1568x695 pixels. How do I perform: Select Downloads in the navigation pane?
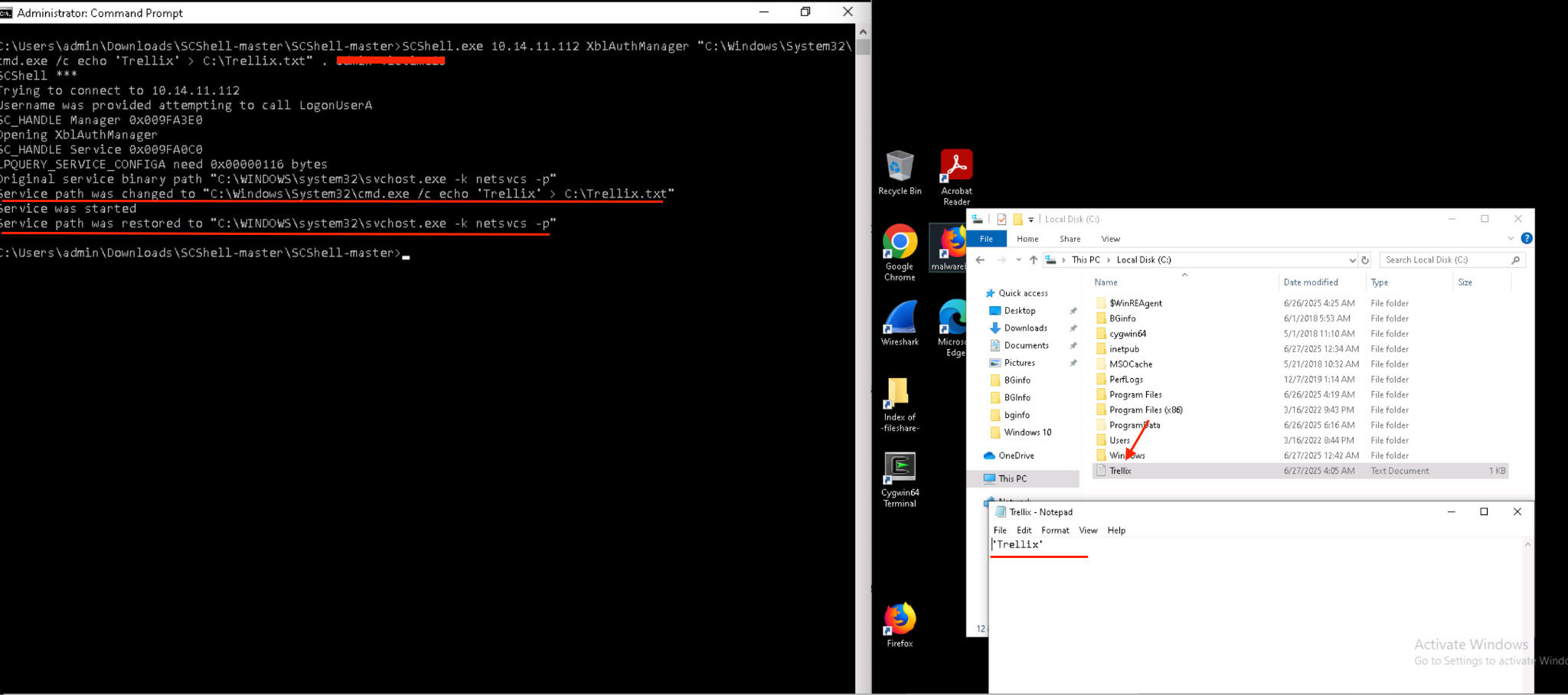(1025, 328)
